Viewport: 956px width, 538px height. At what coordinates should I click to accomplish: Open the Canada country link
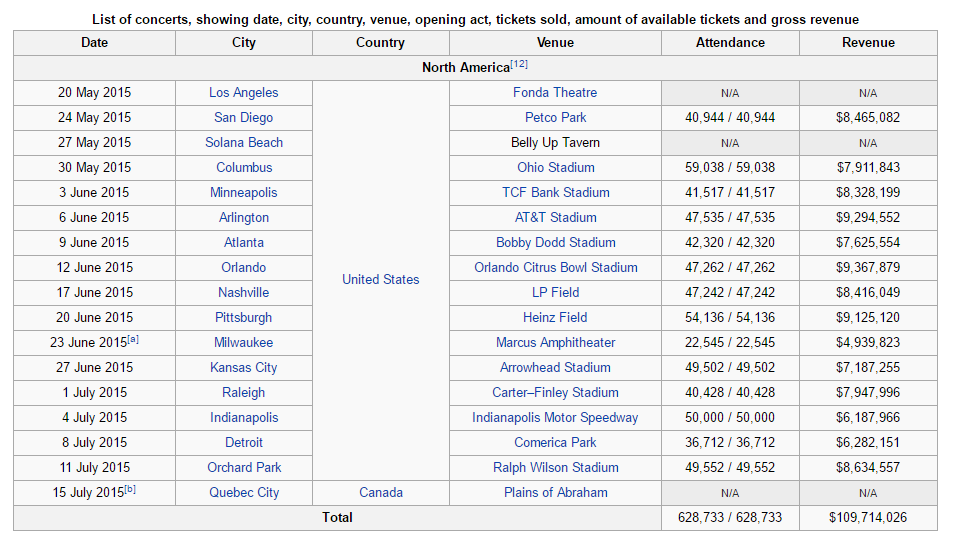(x=380, y=493)
